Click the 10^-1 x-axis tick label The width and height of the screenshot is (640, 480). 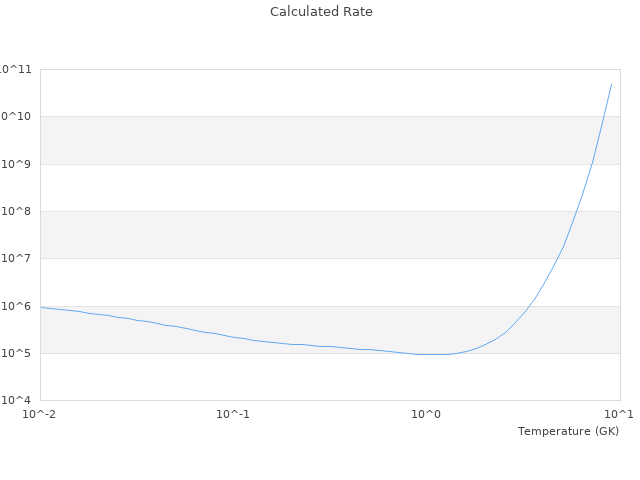pyautogui.click(x=233, y=414)
